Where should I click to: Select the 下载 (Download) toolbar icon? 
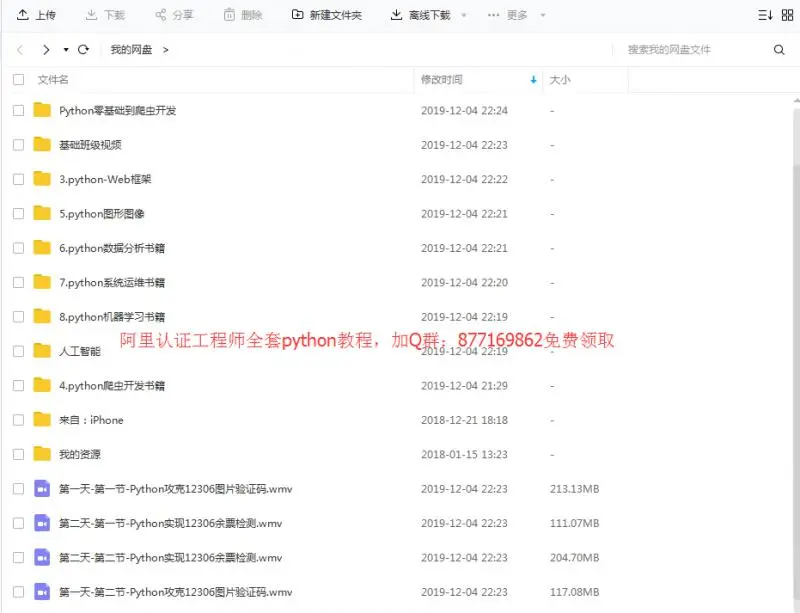point(92,15)
